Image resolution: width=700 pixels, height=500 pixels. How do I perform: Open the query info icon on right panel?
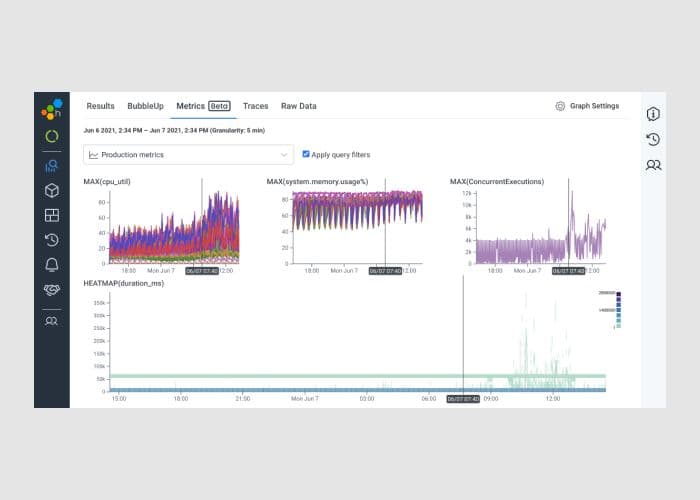pyautogui.click(x=653, y=113)
